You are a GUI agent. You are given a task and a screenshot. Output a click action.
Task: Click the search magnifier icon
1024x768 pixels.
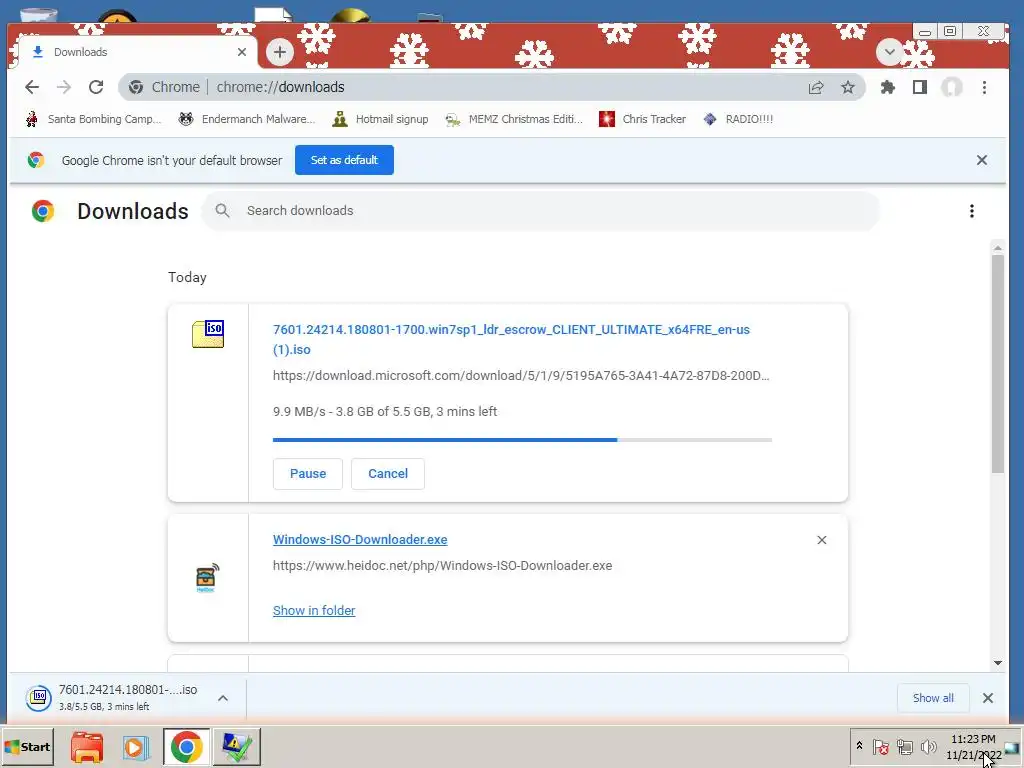pyautogui.click(x=222, y=211)
